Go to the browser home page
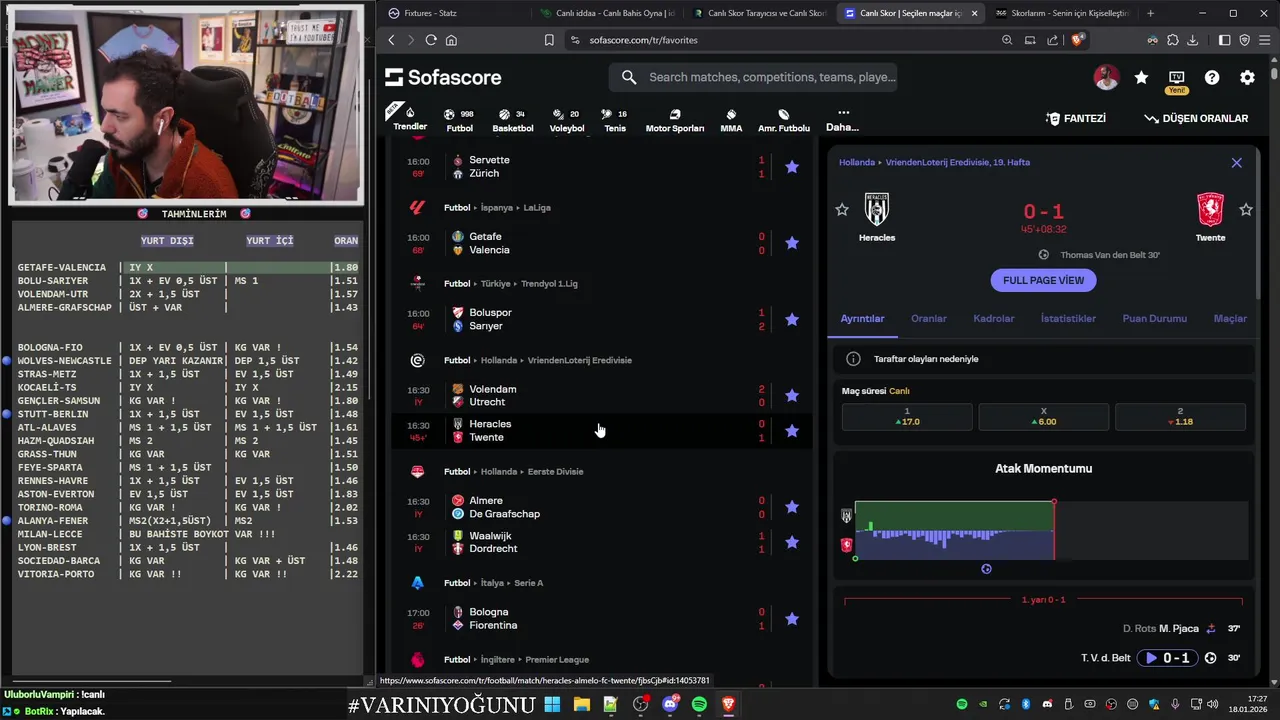 [x=451, y=40]
